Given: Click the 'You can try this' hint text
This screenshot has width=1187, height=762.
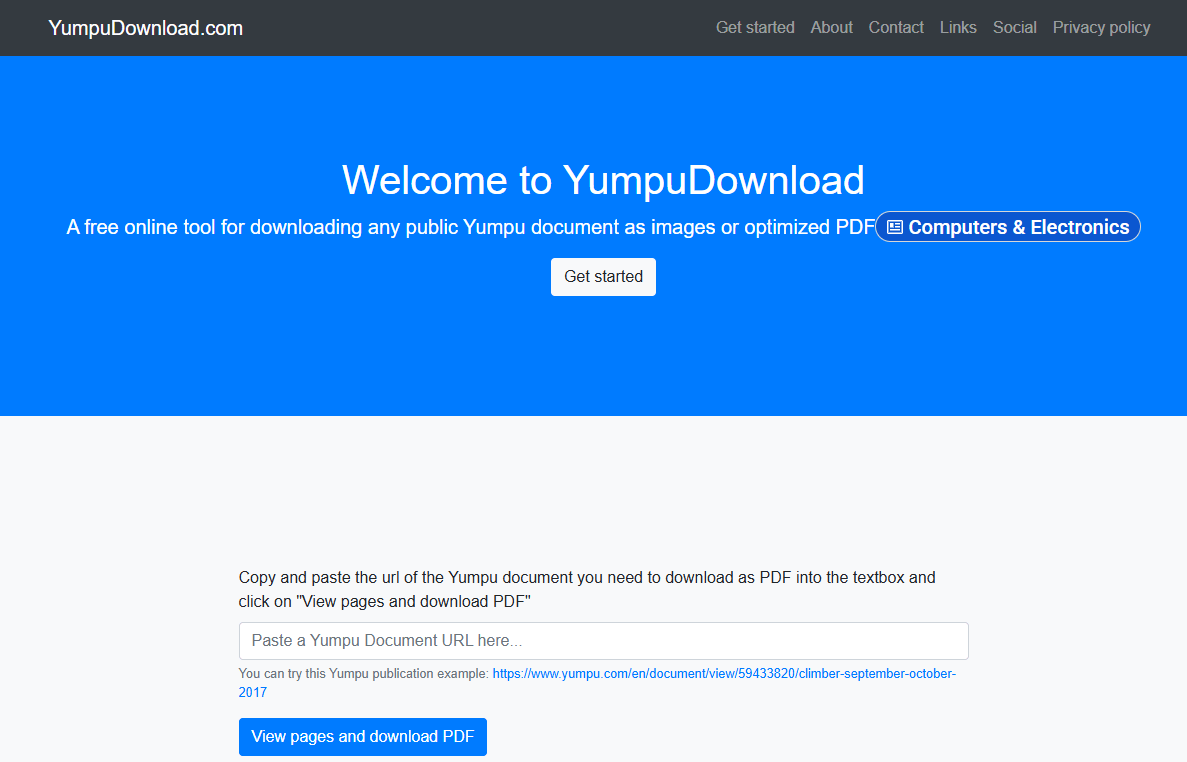Looking at the screenshot, I should coord(363,673).
